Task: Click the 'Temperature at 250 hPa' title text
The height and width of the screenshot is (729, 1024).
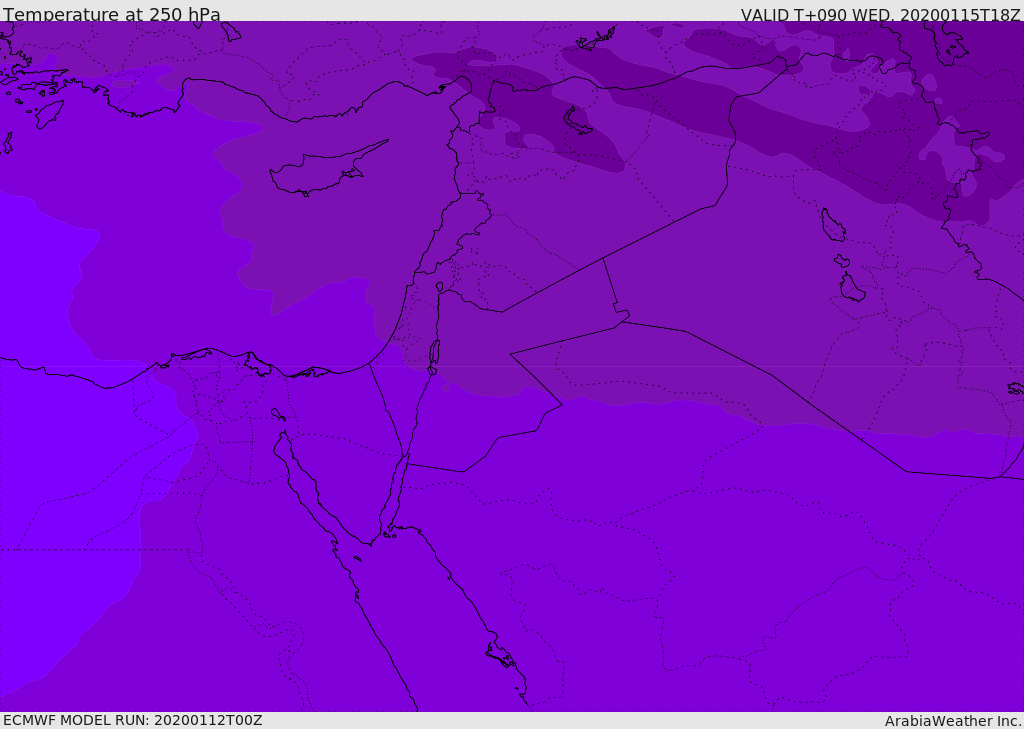Action: (112, 14)
